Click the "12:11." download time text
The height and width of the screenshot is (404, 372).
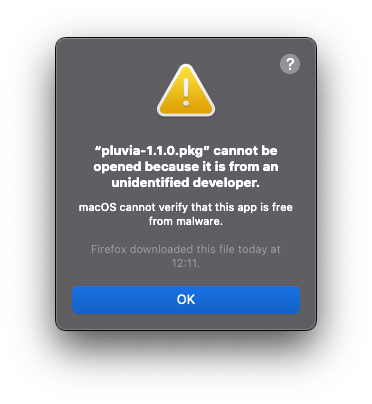click(186, 263)
